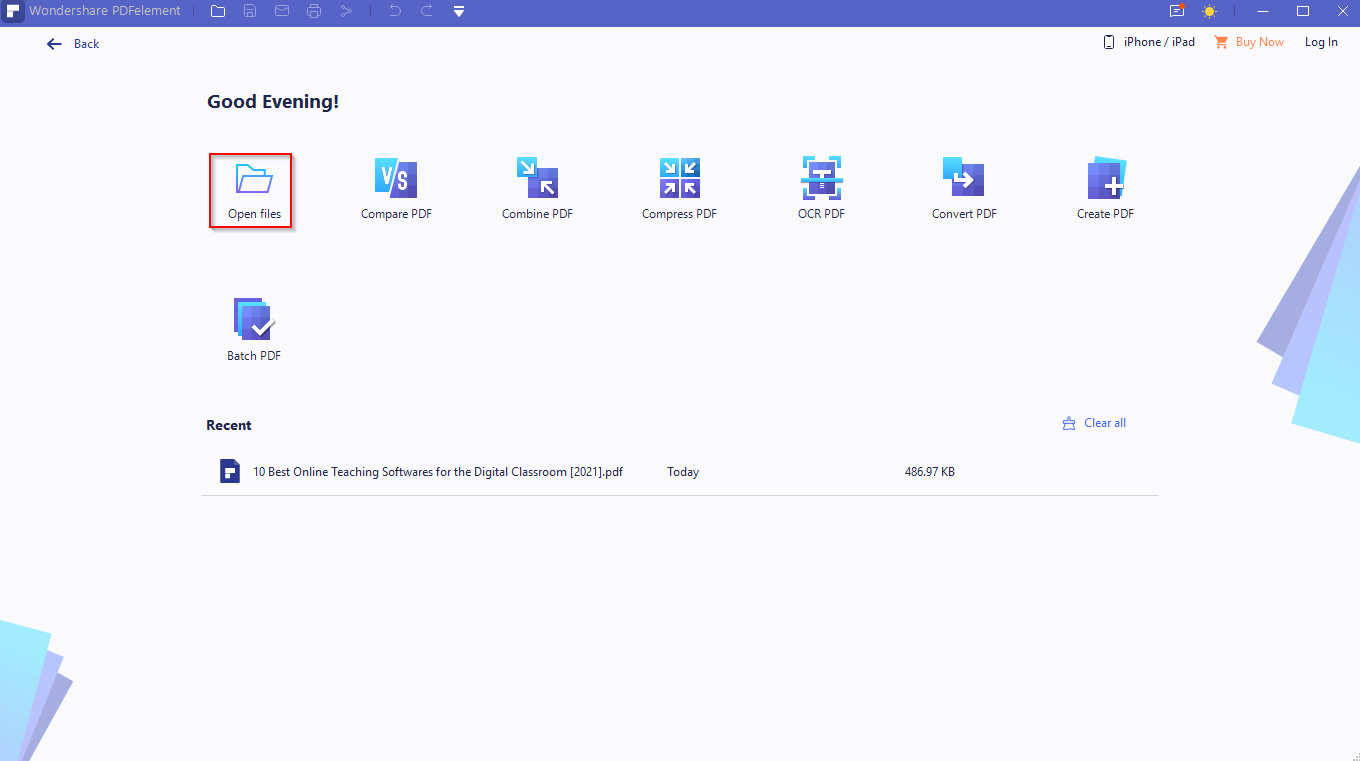Viewport: 1360px width, 761px height.
Task: Click the 'Today' date in the recent list
Action: pos(683,472)
